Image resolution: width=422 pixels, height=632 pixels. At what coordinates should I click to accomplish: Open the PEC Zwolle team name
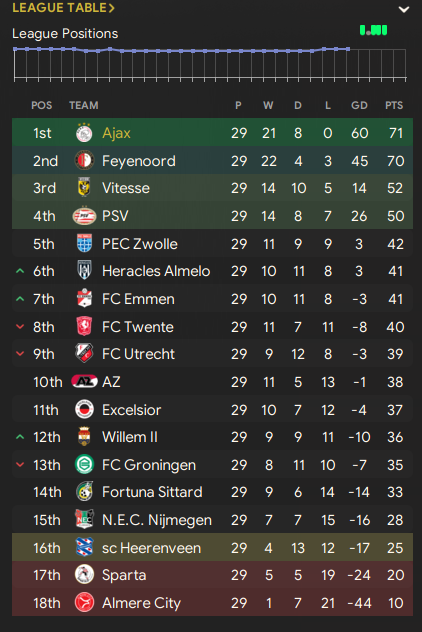tap(139, 244)
